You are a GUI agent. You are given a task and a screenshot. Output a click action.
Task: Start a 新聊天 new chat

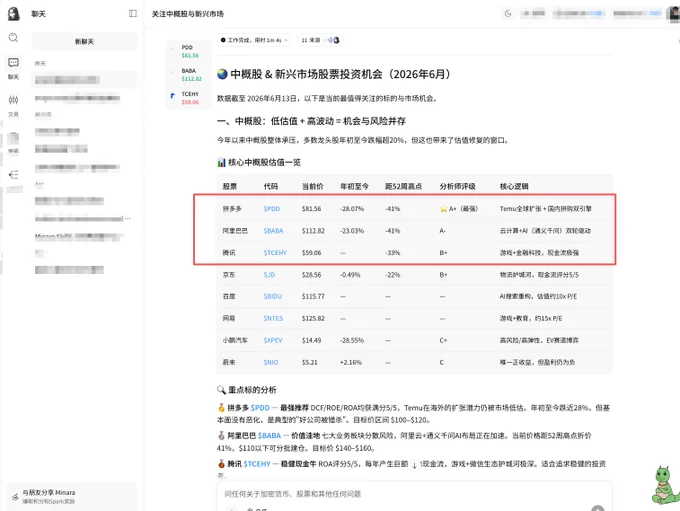[x=84, y=41]
